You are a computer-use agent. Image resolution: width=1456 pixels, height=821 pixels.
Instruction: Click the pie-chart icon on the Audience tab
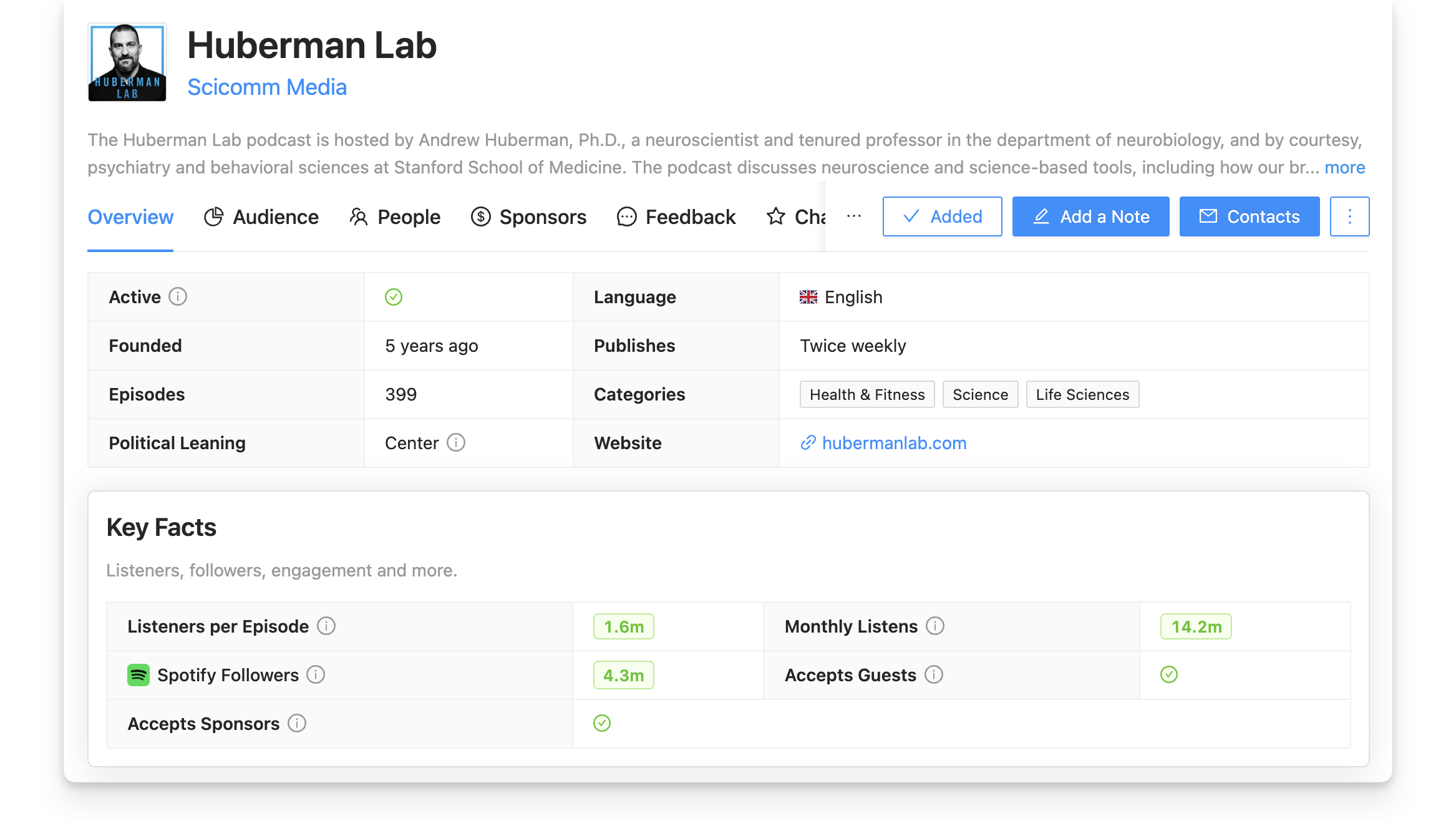(x=213, y=216)
